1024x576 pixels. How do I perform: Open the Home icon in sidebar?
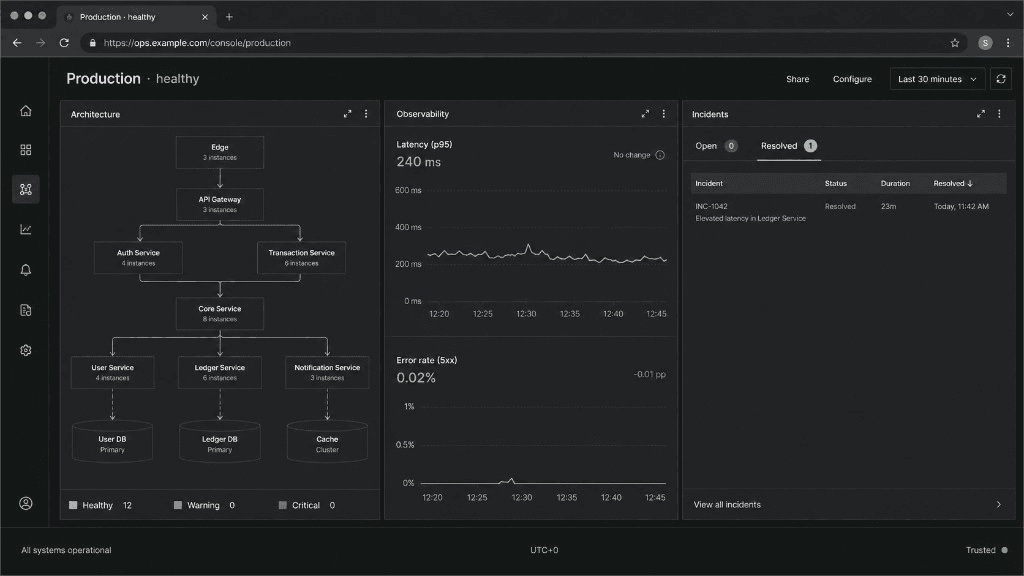pos(25,110)
